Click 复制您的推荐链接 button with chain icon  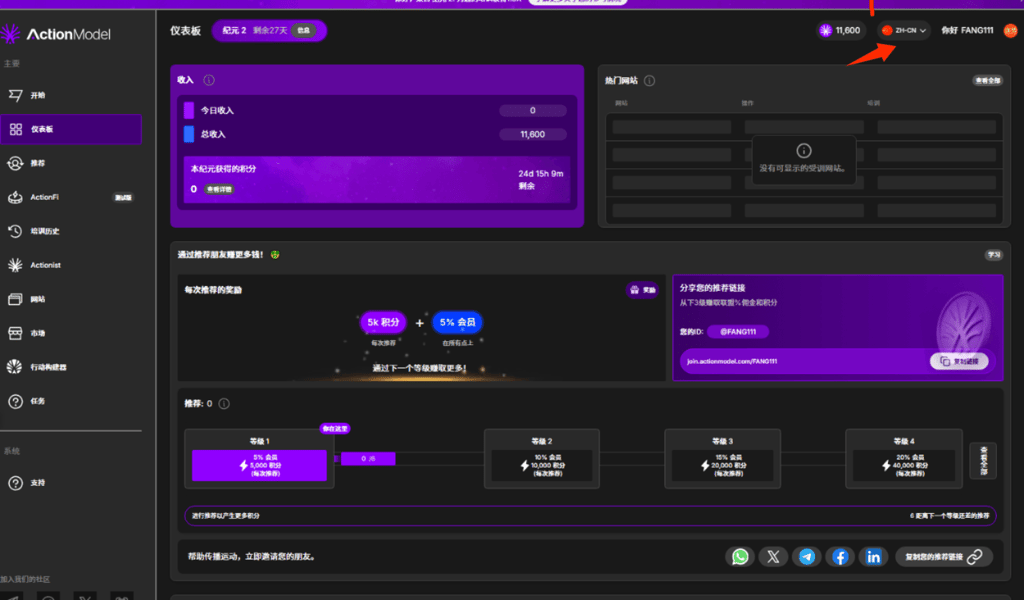(944, 556)
